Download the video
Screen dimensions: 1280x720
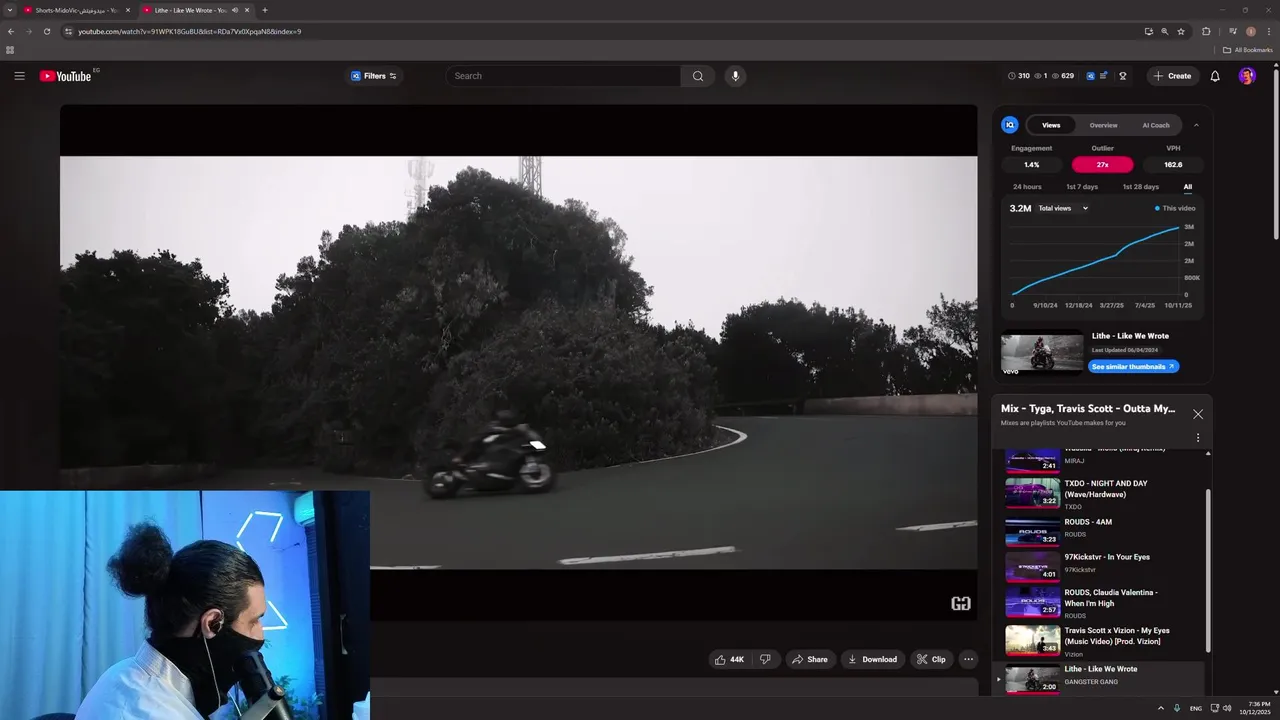(873, 660)
